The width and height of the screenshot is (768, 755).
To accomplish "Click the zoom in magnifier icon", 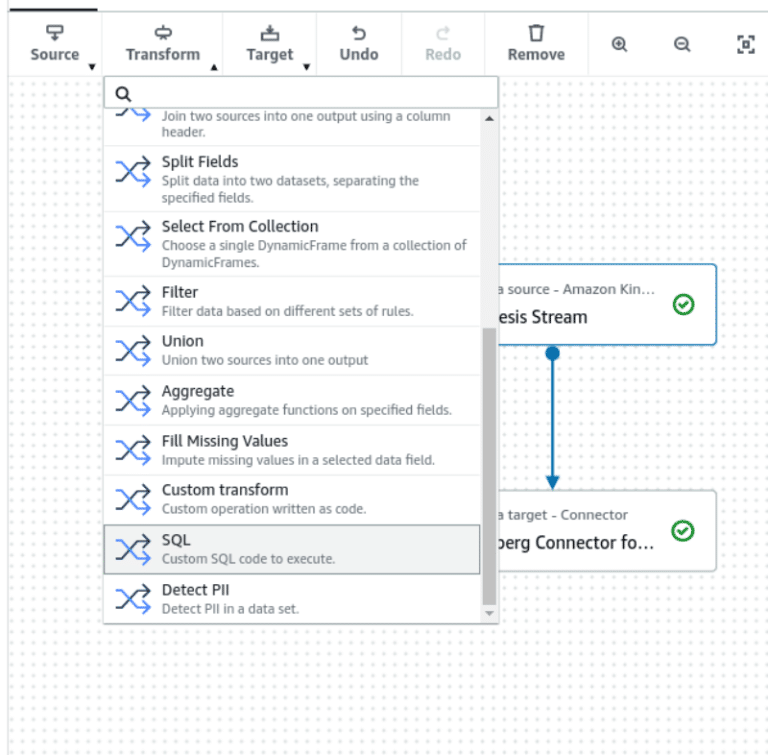I will [619, 44].
